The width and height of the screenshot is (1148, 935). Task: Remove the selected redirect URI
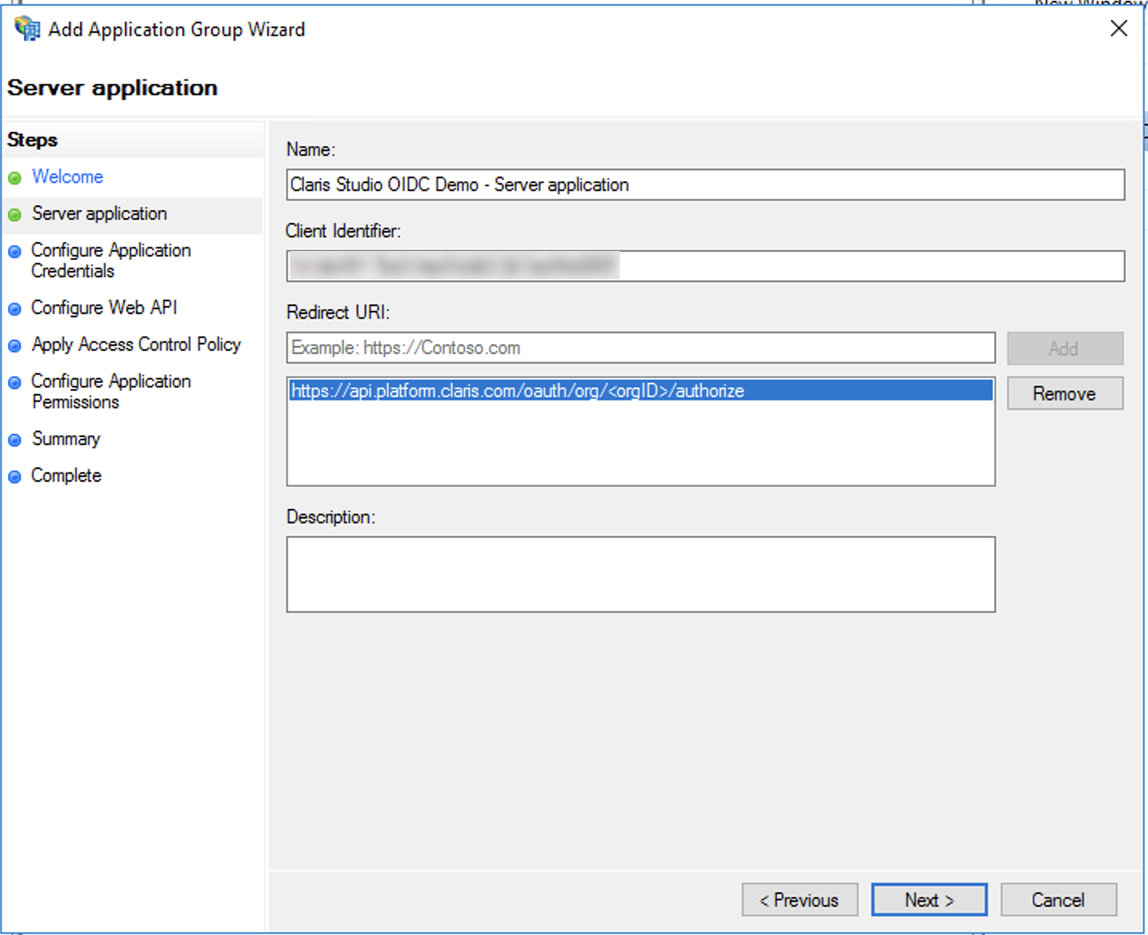(1064, 393)
